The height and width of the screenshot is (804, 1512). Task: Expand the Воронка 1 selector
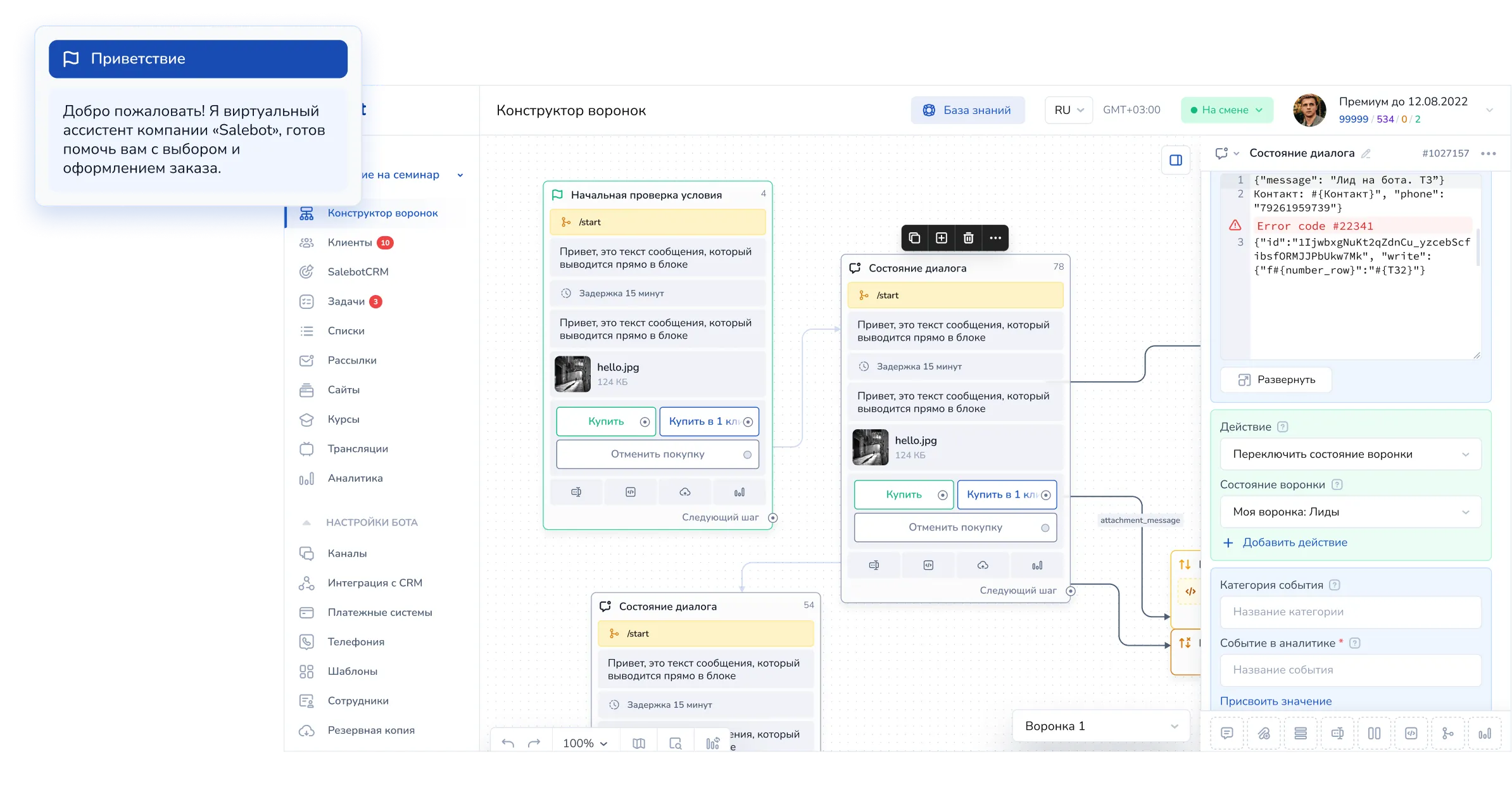[x=1101, y=726]
